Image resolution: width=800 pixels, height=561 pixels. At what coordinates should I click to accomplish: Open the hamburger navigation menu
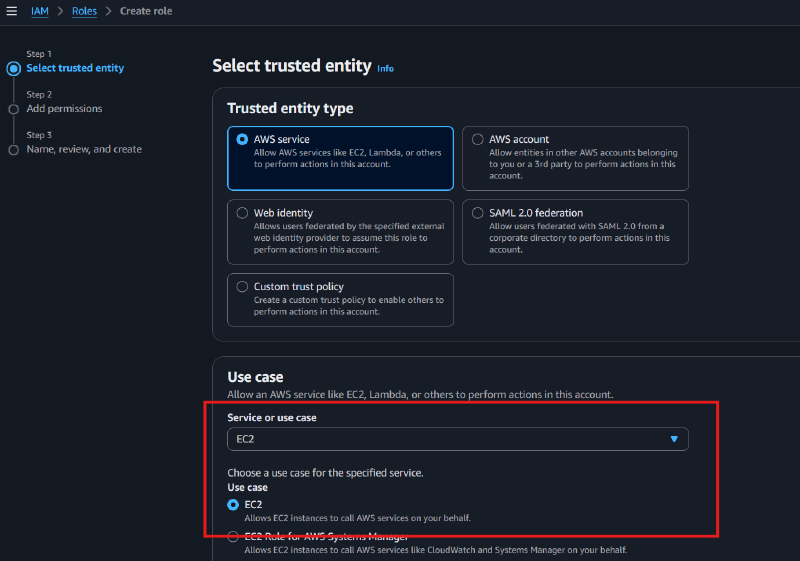pyautogui.click(x=11, y=11)
